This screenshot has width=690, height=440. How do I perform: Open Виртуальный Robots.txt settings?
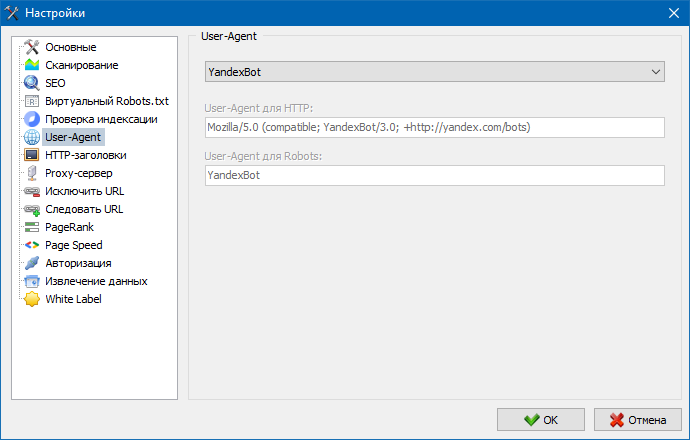[x=107, y=101]
